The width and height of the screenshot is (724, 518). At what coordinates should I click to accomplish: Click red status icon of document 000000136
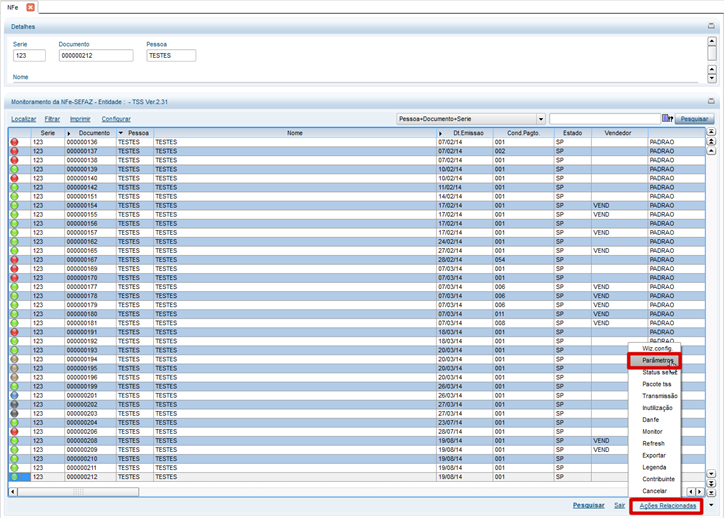[14, 142]
